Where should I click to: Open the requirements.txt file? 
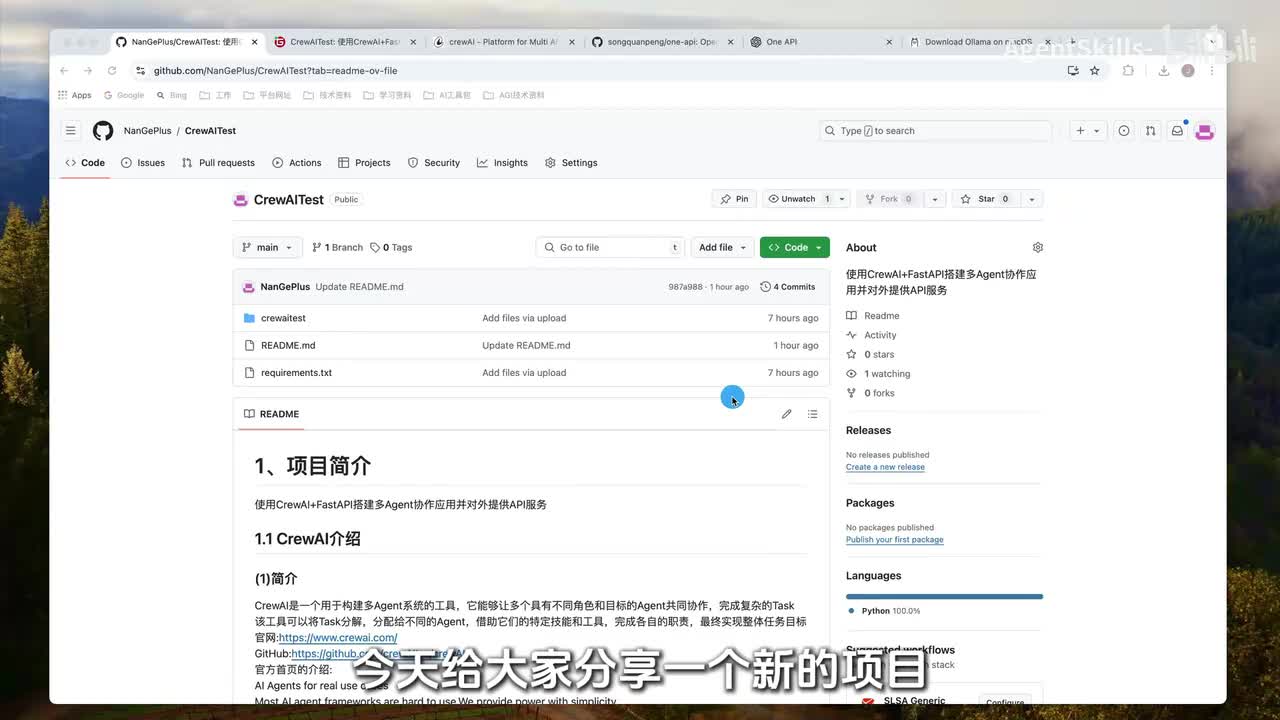(x=296, y=373)
